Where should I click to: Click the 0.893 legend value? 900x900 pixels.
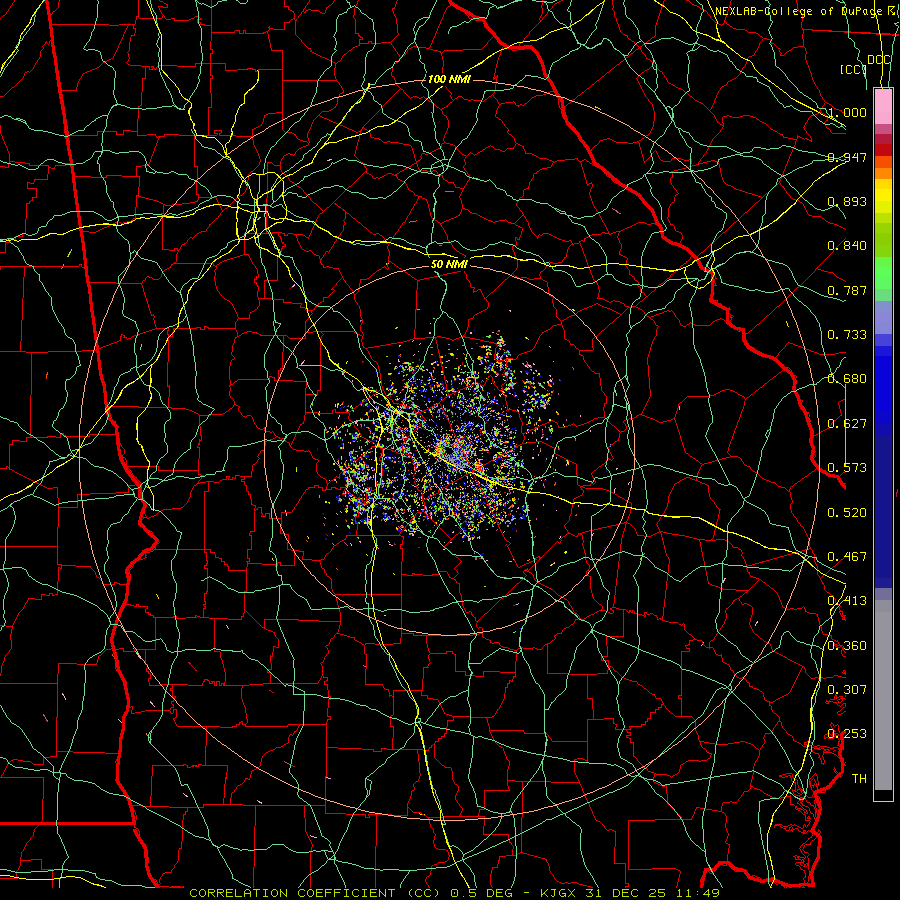(x=847, y=201)
